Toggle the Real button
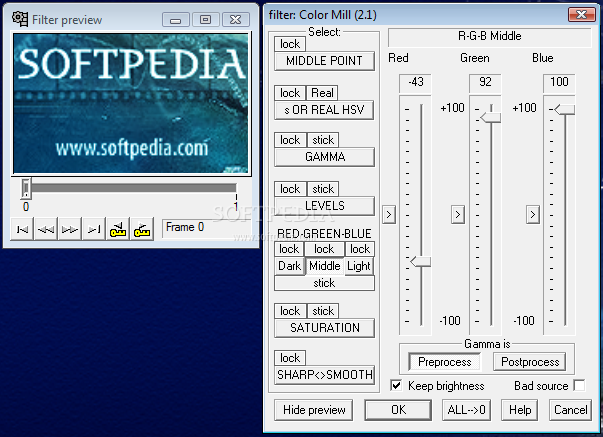 point(322,93)
